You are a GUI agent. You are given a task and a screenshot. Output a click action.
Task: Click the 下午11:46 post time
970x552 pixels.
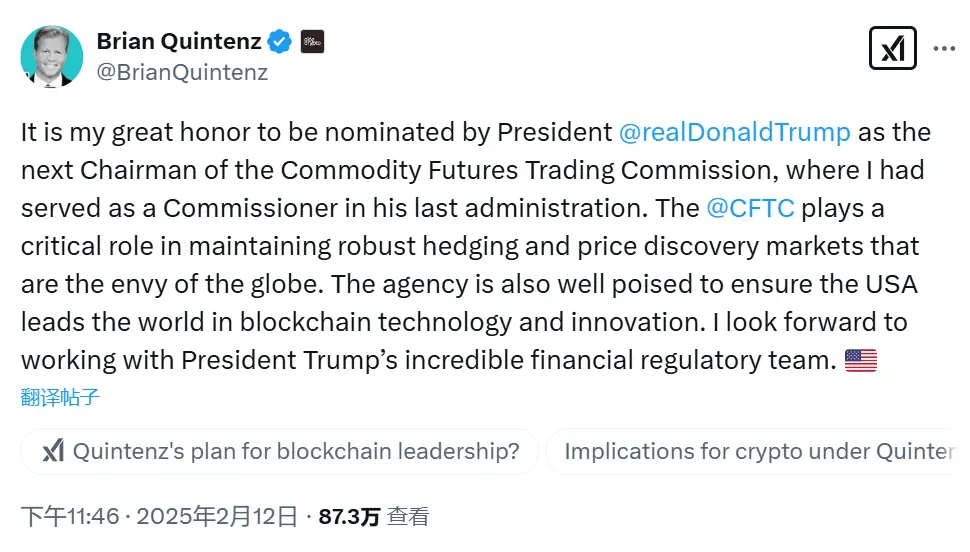click(70, 516)
